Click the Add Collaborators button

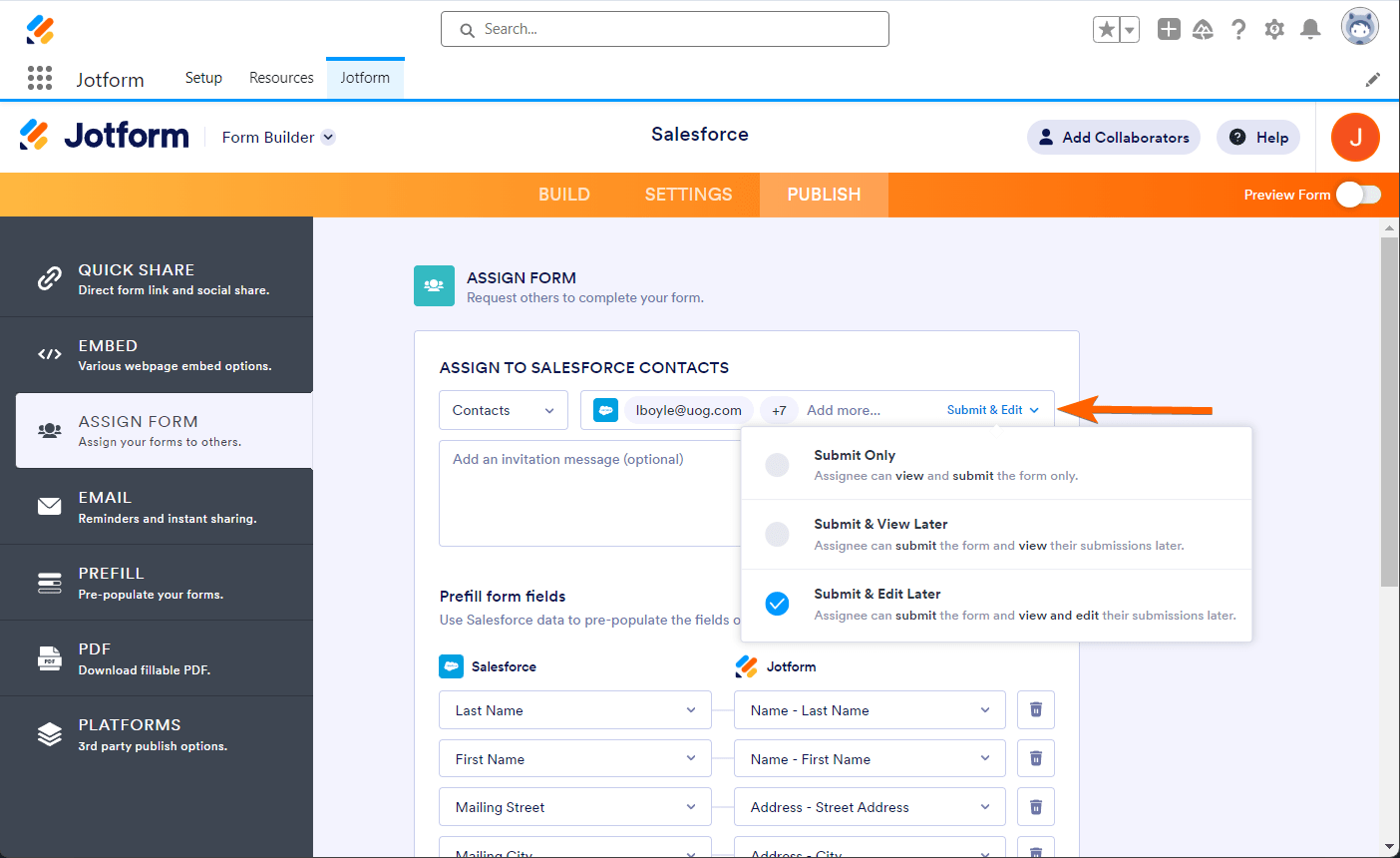click(1114, 138)
